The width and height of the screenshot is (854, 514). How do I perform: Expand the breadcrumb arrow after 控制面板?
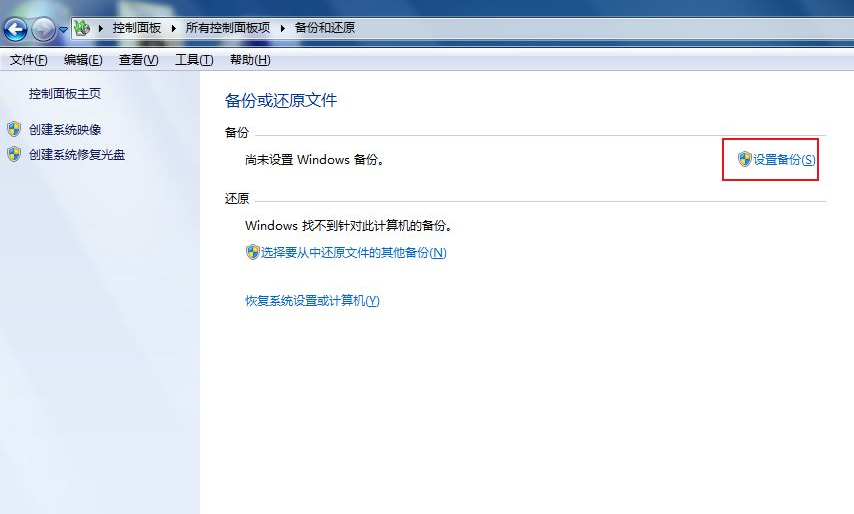[x=174, y=28]
